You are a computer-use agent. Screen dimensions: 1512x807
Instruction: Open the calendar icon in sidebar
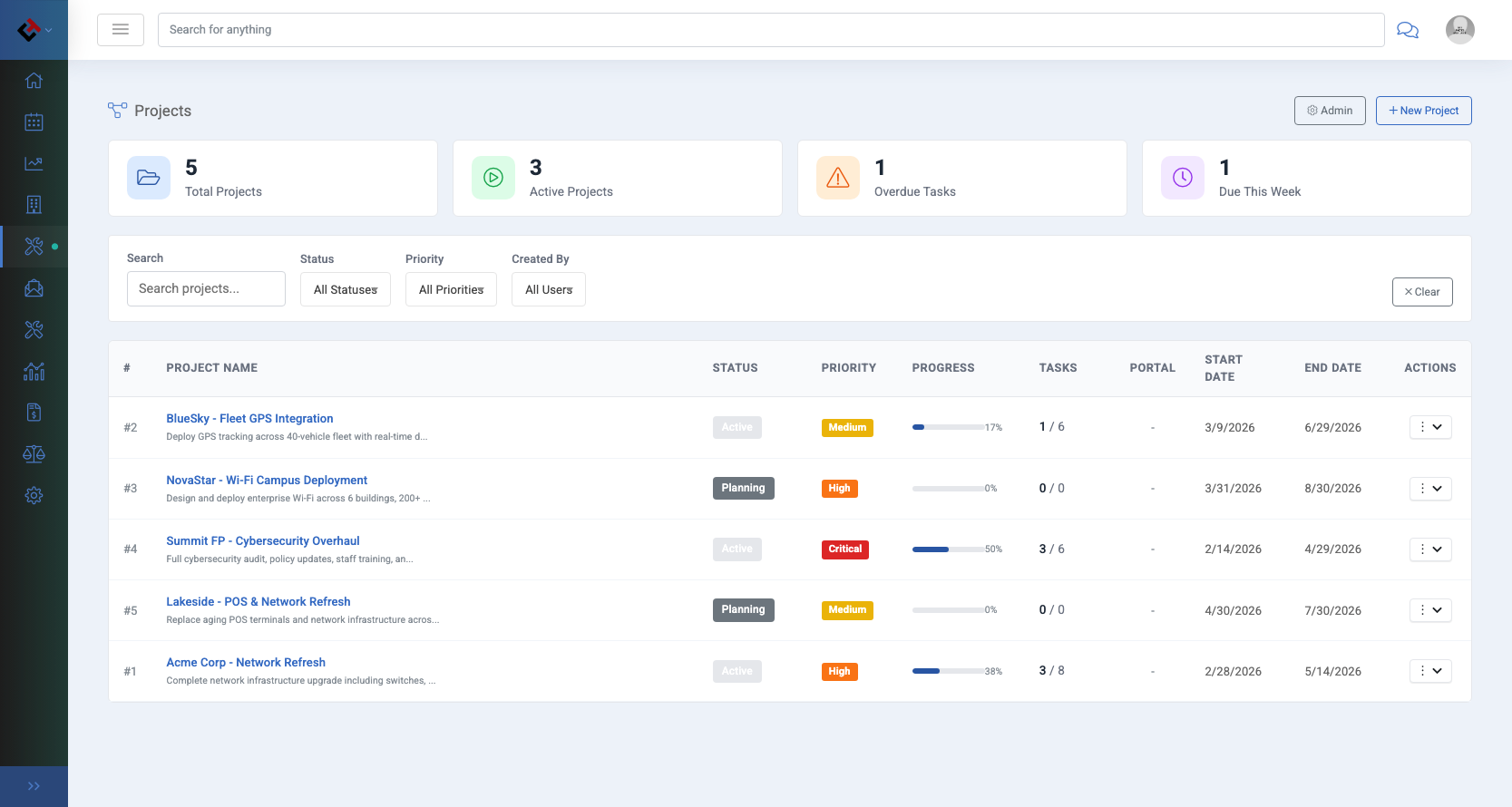[34, 122]
